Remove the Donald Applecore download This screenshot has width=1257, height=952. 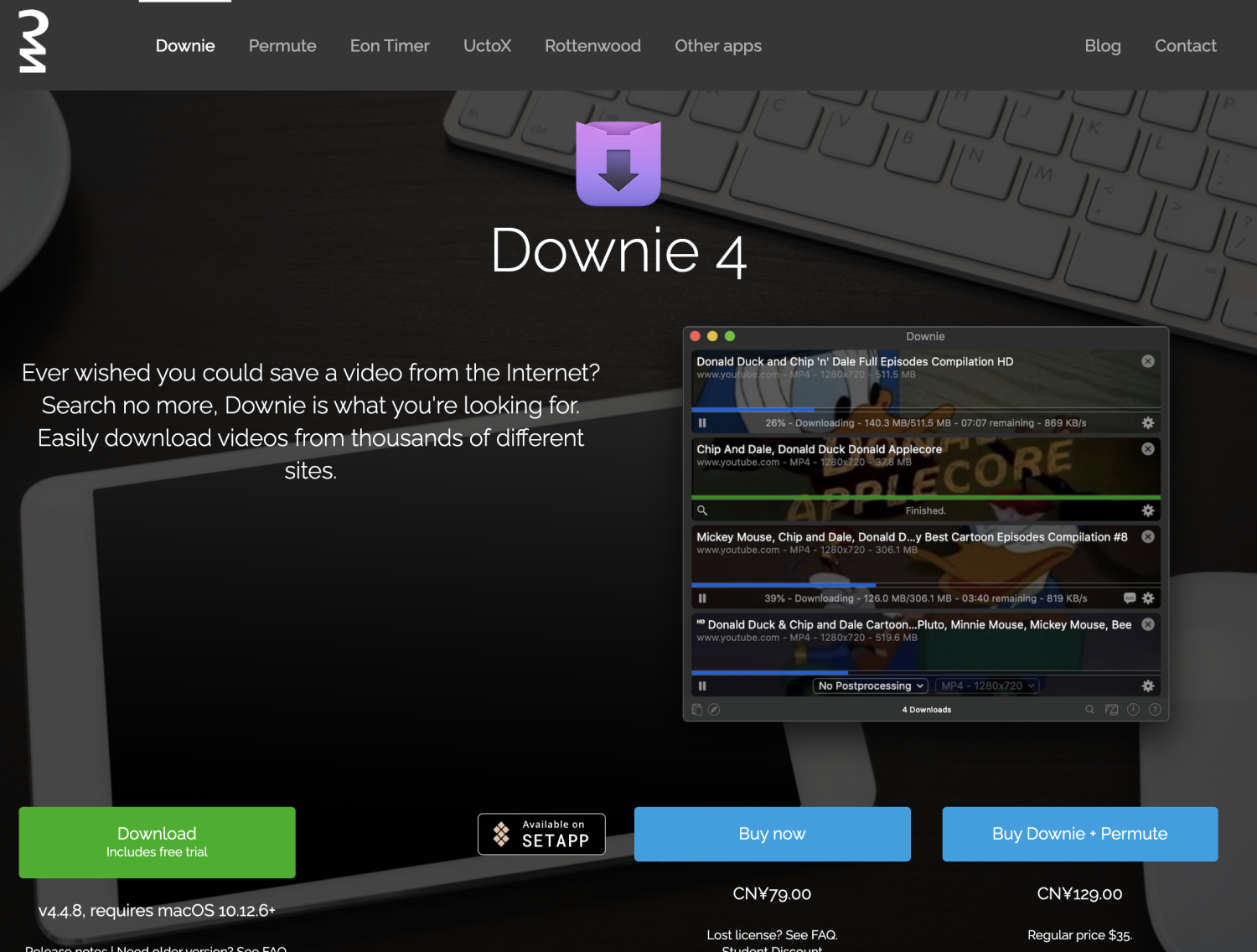tap(1148, 449)
